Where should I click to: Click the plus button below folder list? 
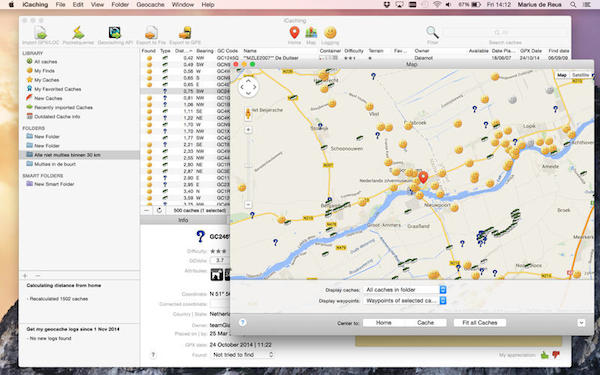pyautogui.click(x=25, y=276)
